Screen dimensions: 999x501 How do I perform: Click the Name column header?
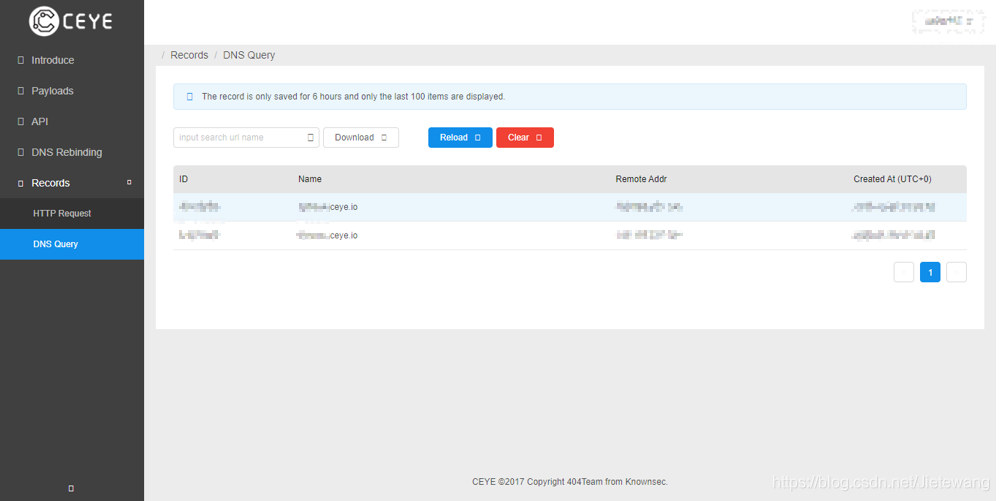point(310,179)
